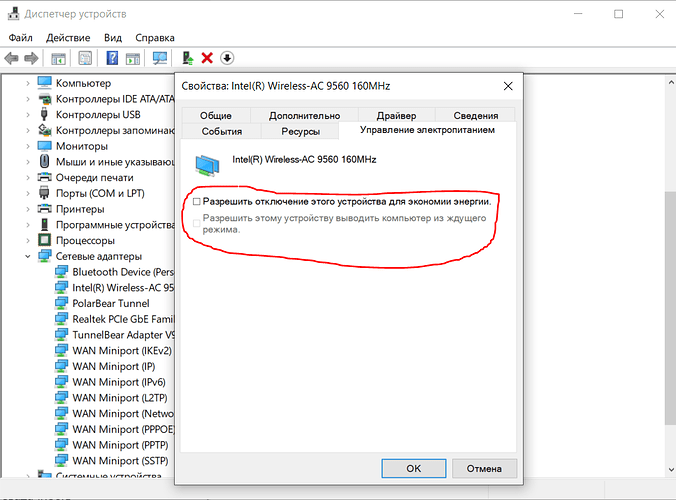
Task: Expand the Программные устройства node
Action: coord(28,225)
